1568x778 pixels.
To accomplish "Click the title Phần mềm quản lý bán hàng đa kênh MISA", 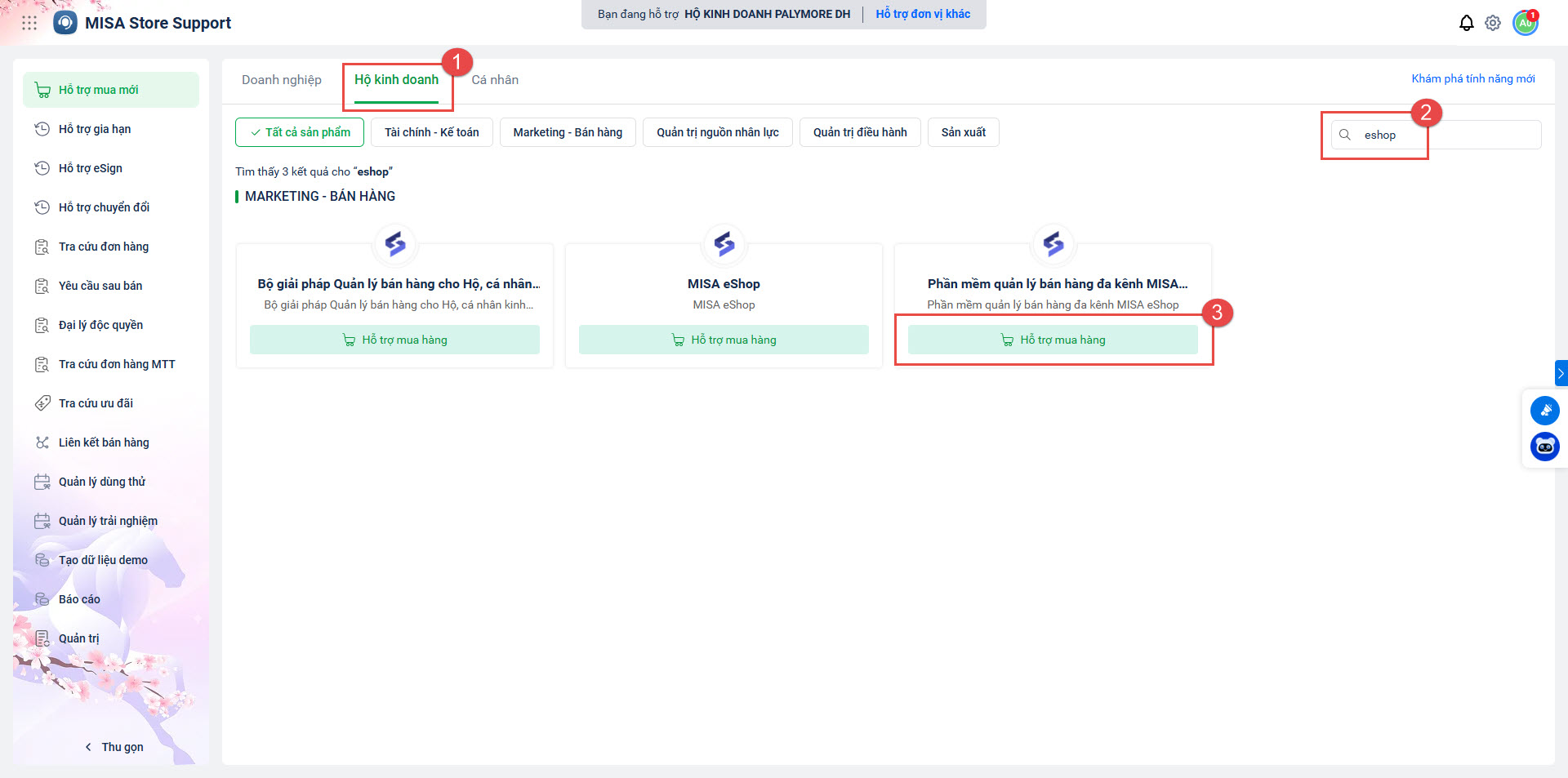I will pos(1058,284).
